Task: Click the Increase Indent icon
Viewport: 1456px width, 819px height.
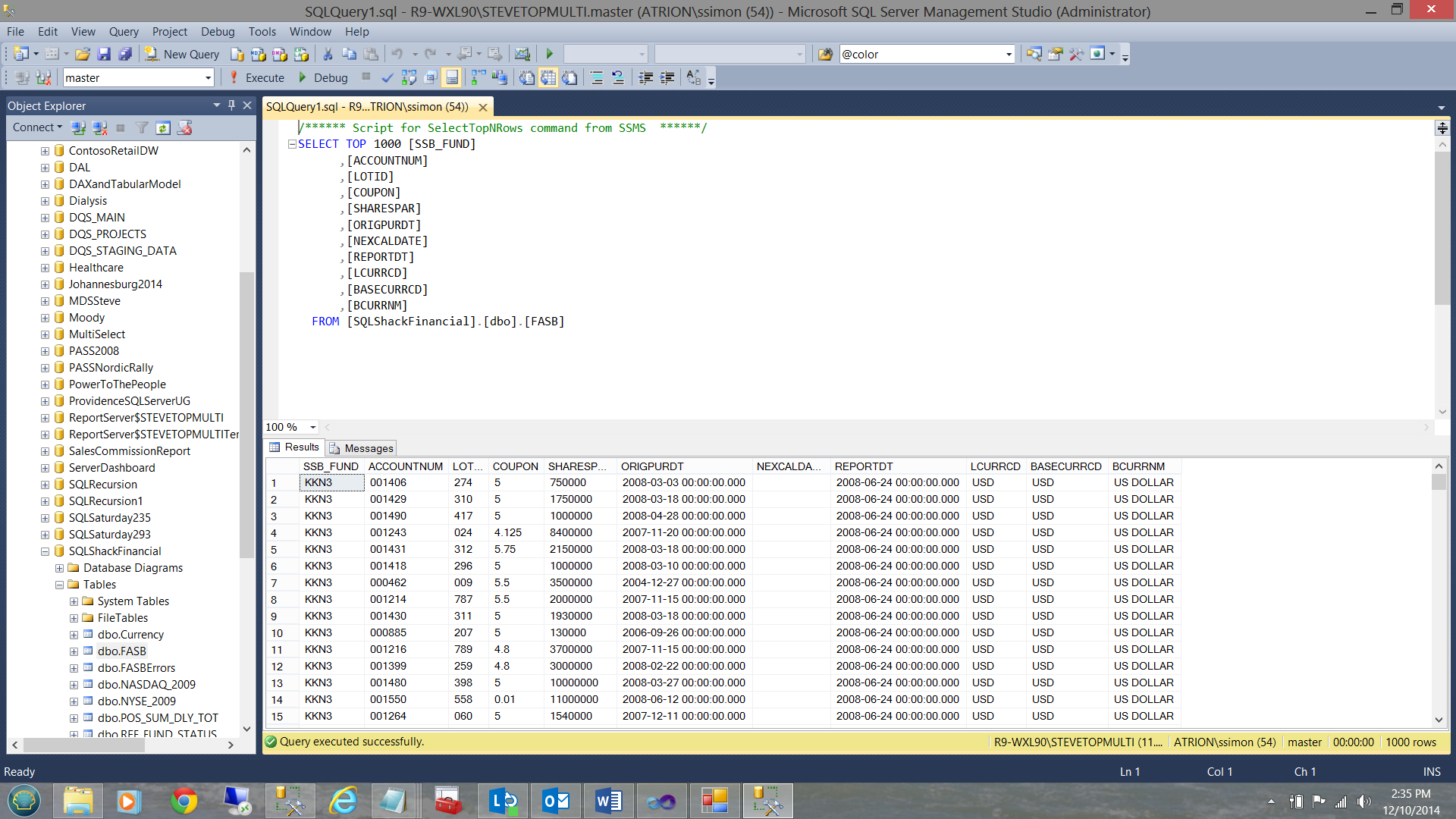Action: point(667,78)
